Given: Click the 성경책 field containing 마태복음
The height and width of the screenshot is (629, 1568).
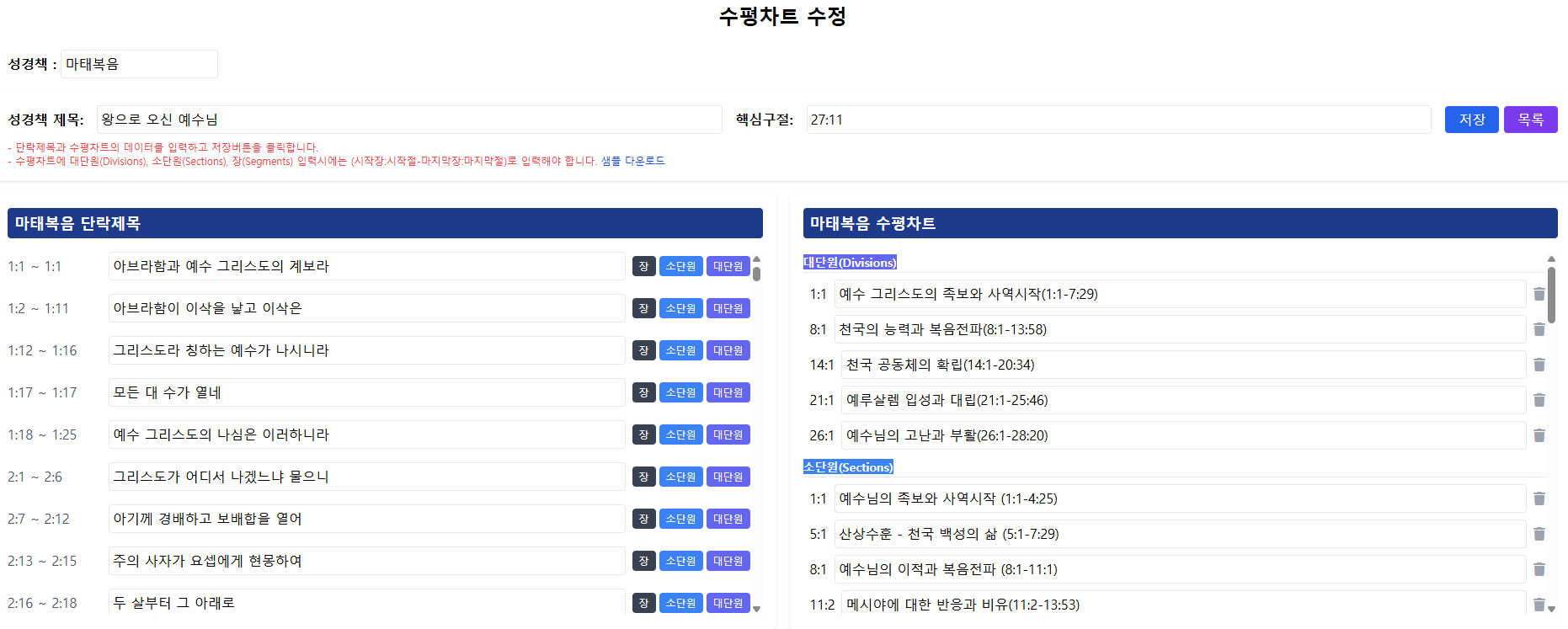Looking at the screenshot, I should tap(139, 64).
